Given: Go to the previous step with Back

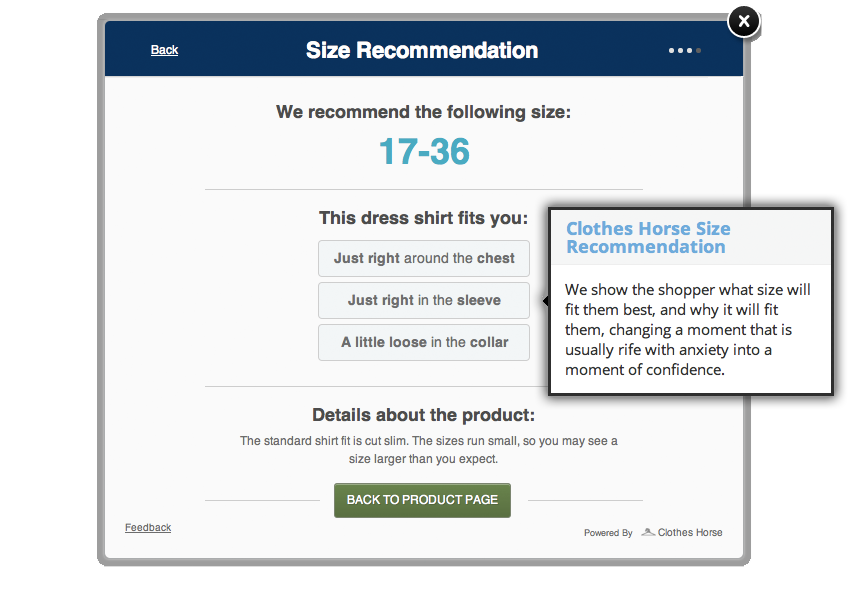Looking at the screenshot, I should [x=164, y=50].
